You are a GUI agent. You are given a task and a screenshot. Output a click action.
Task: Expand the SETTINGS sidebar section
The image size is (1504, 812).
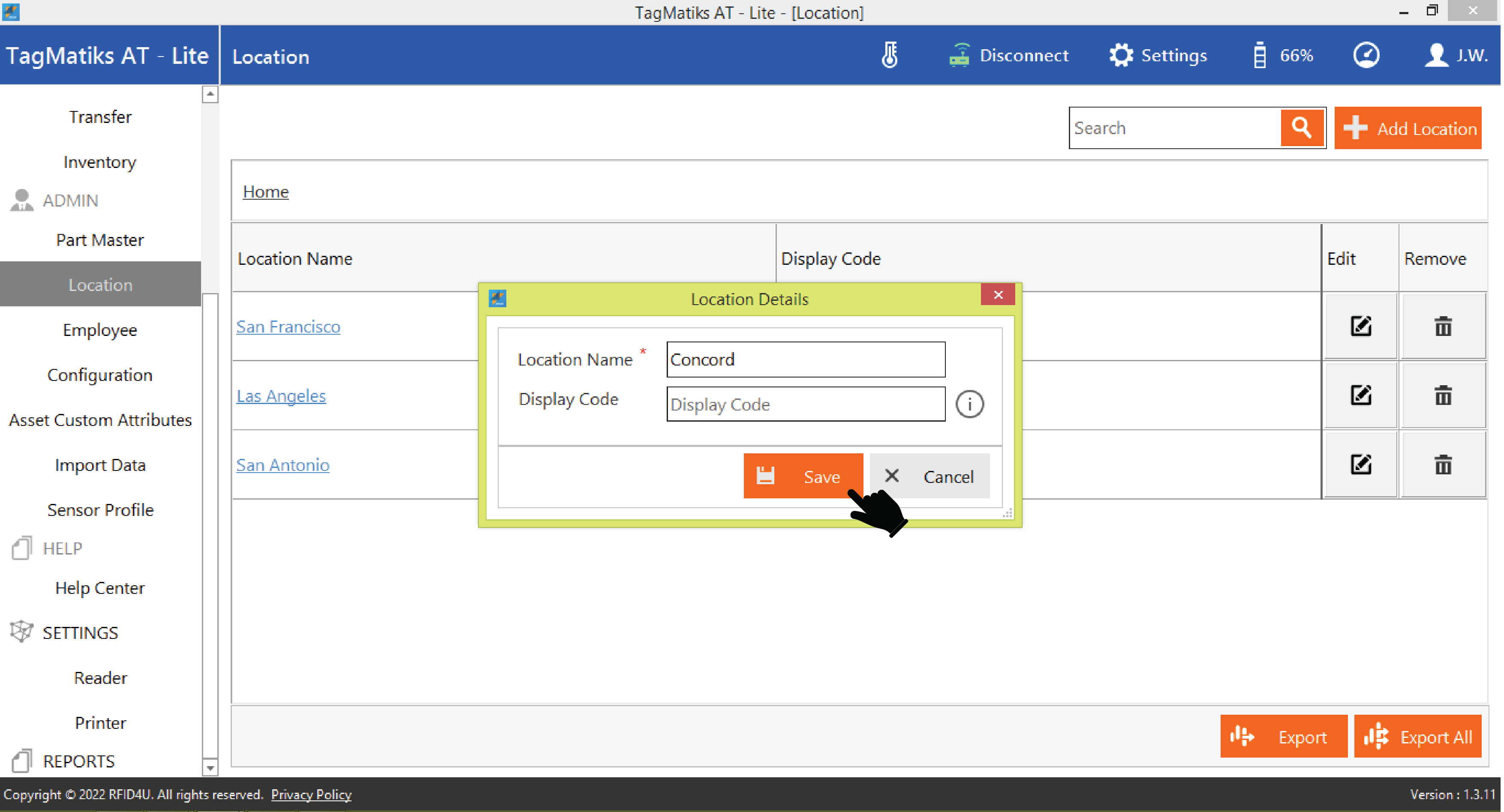80,632
